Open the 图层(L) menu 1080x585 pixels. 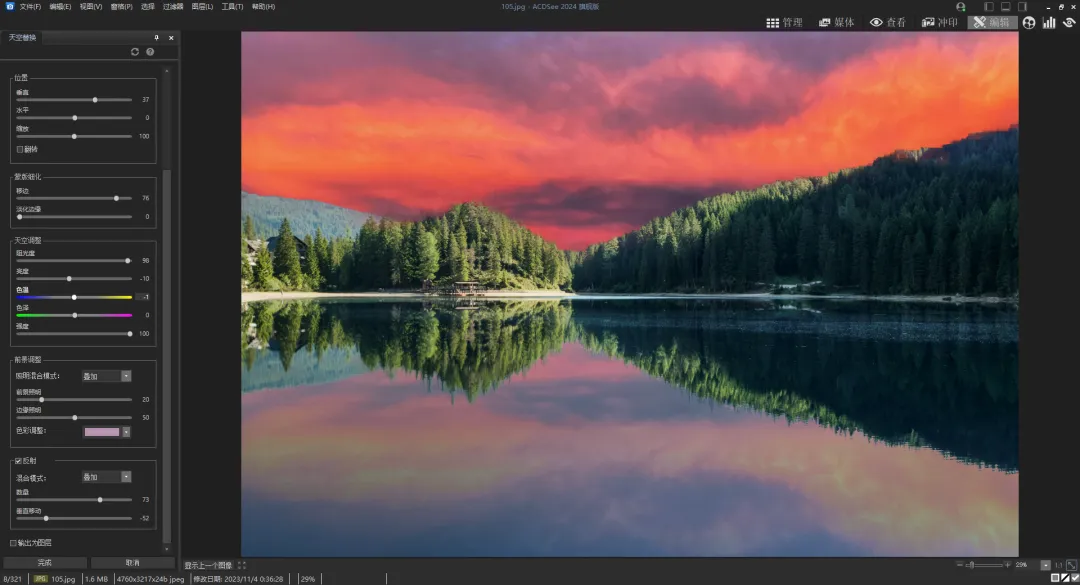202,7
